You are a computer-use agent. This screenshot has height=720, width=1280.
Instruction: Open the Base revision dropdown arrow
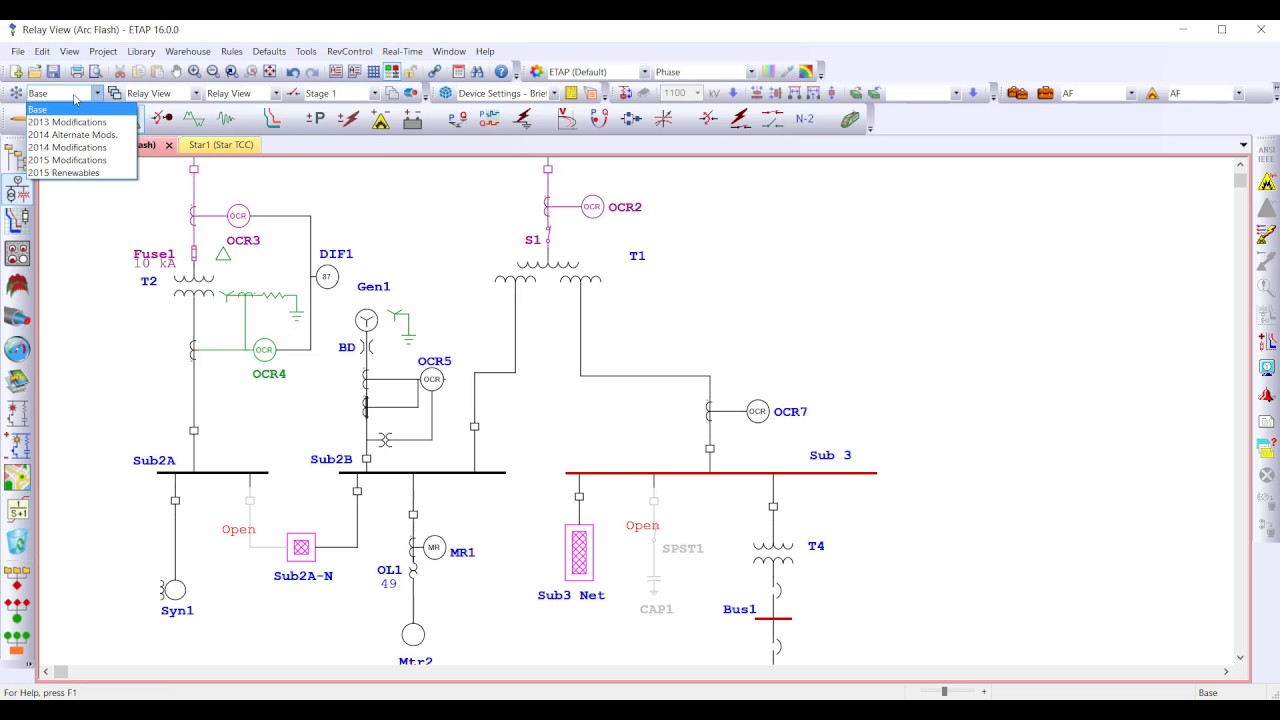click(x=97, y=93)
